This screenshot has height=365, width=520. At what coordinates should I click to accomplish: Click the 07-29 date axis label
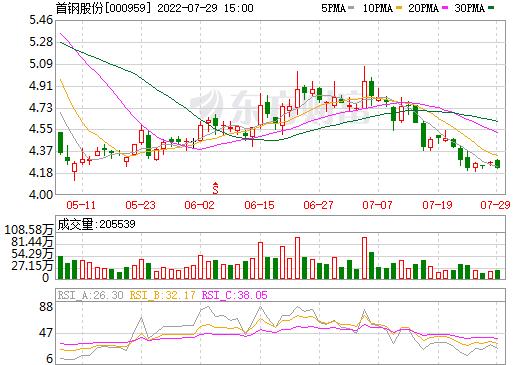tap(495, 205)
